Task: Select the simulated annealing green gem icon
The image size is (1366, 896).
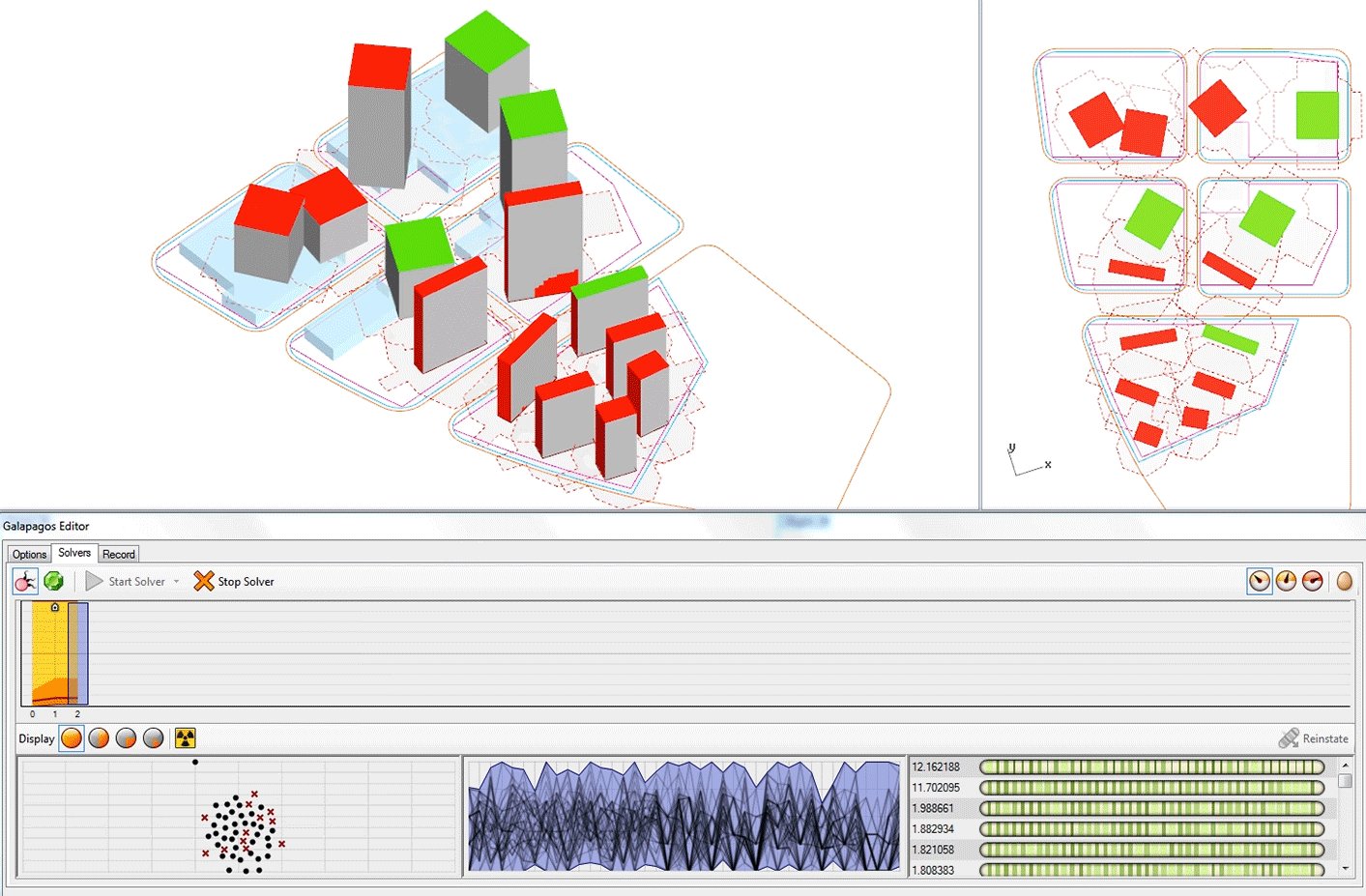Action: click(54, 581)
